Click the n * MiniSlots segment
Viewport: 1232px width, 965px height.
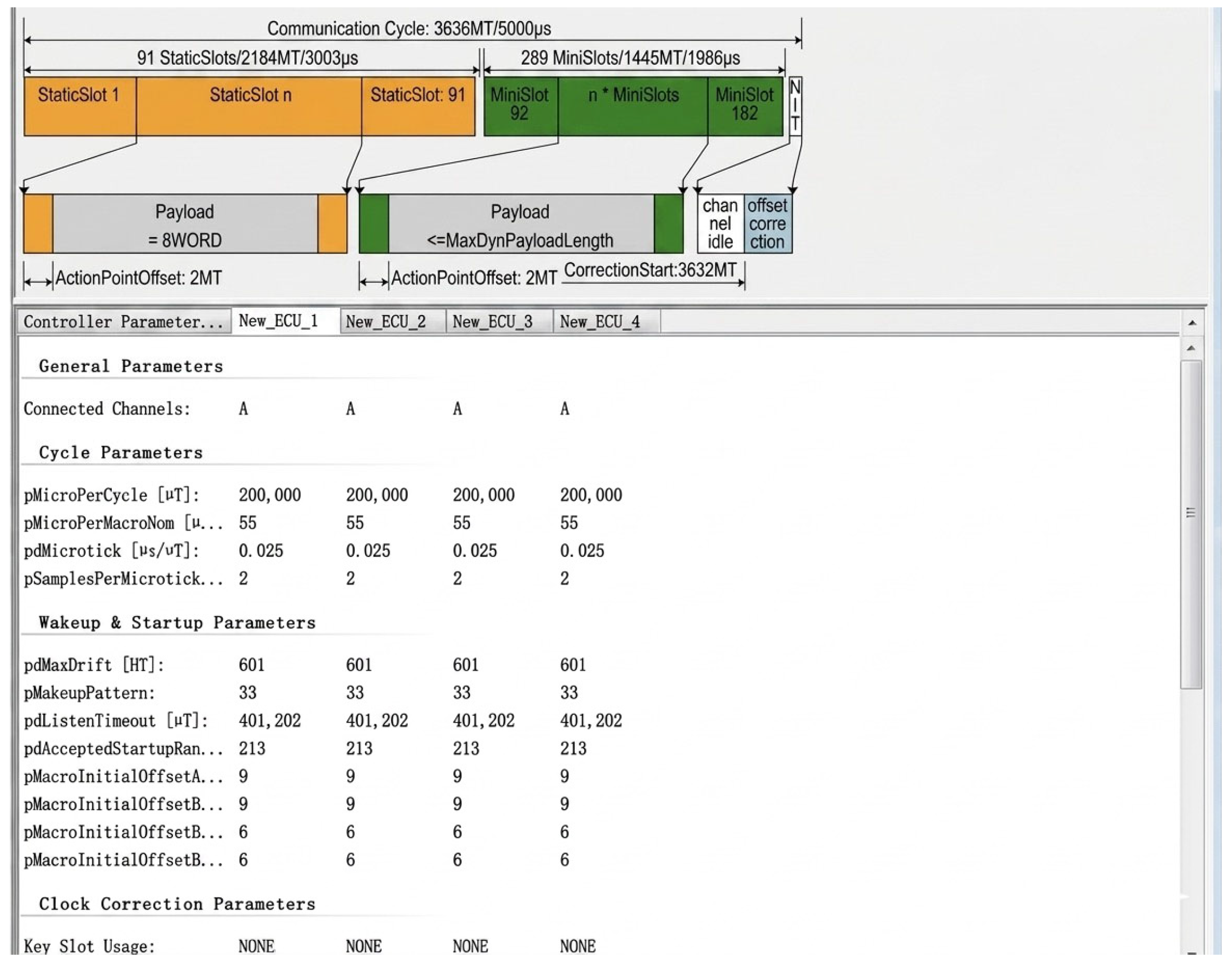tap(633, 107)
